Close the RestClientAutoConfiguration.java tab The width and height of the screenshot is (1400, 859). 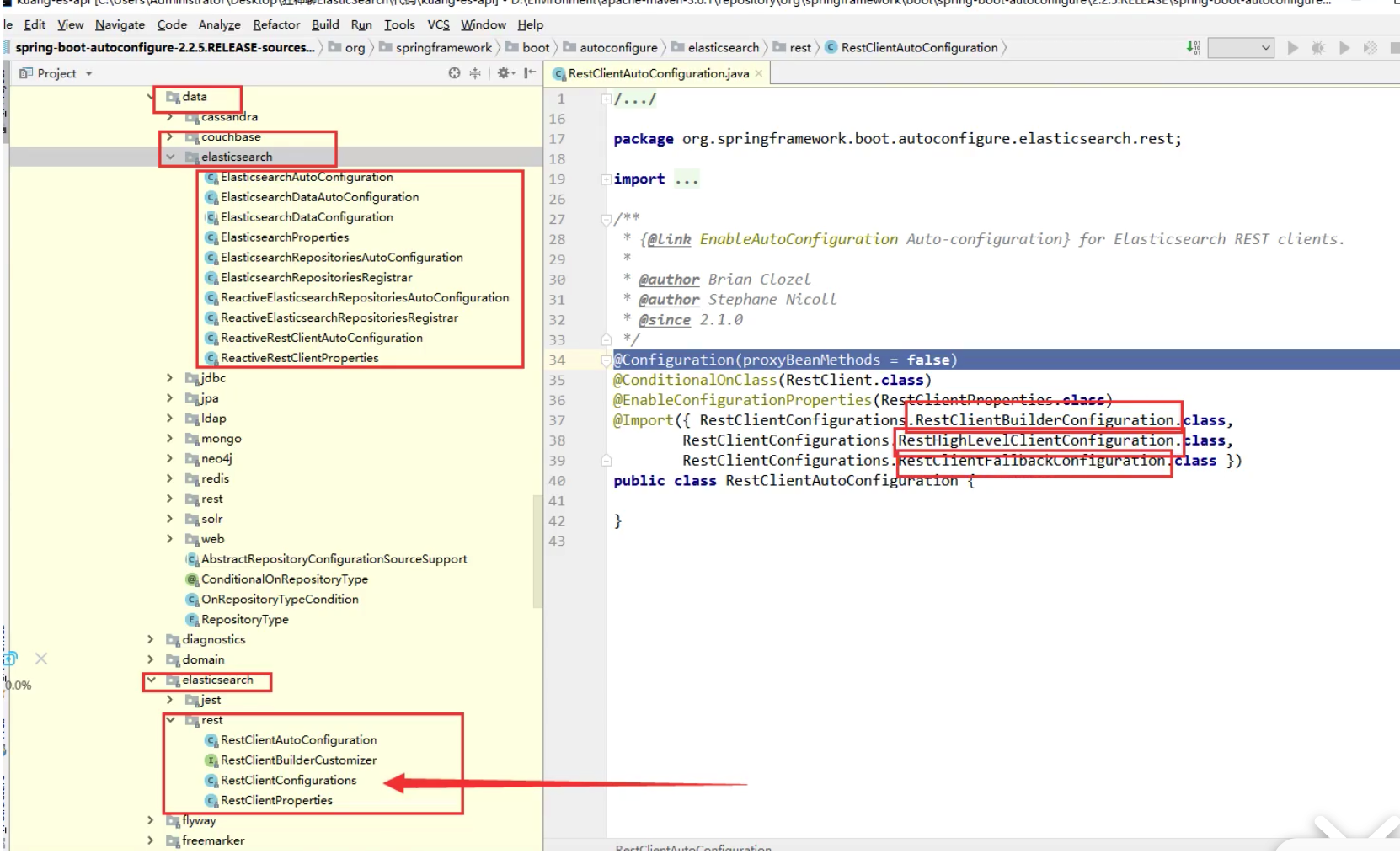tap(759, 73)
